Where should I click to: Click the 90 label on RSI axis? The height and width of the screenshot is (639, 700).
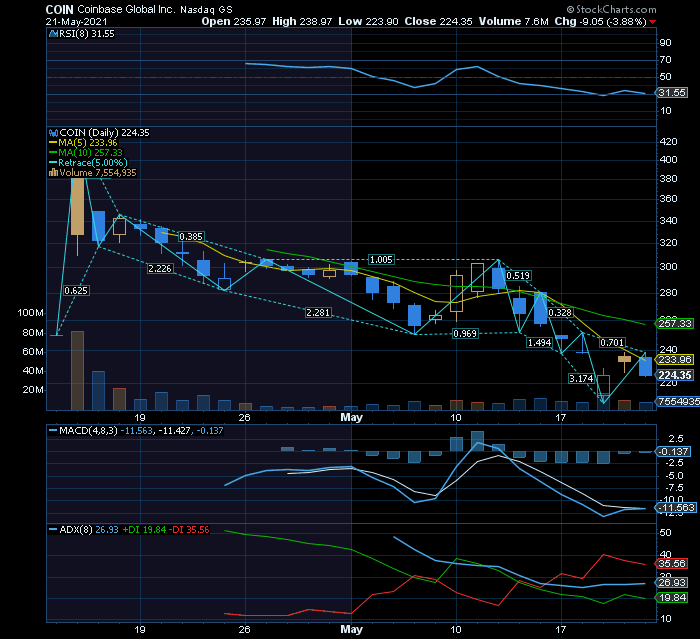[x=666, y=42]
